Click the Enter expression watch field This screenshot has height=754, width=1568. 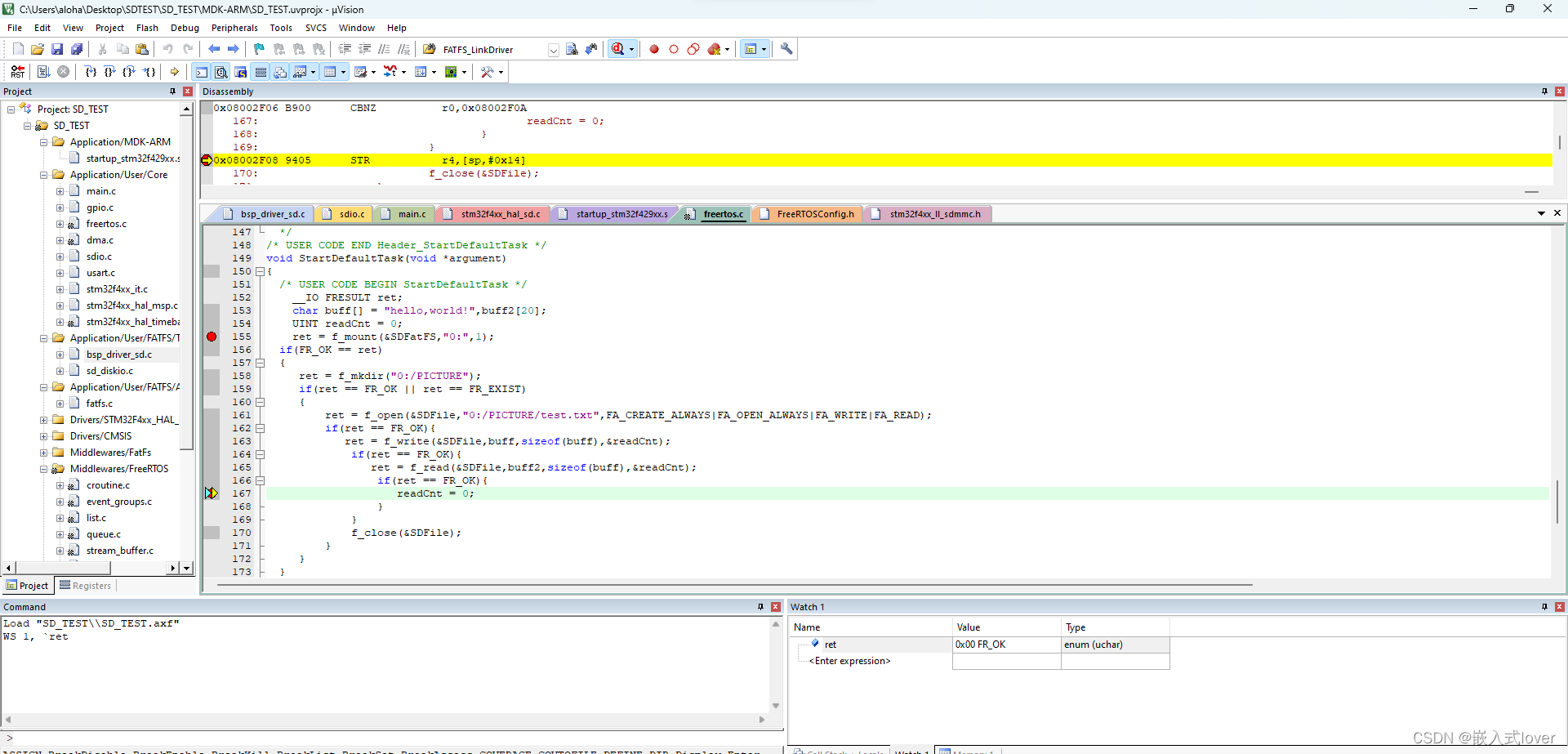(x=849, y=661)
